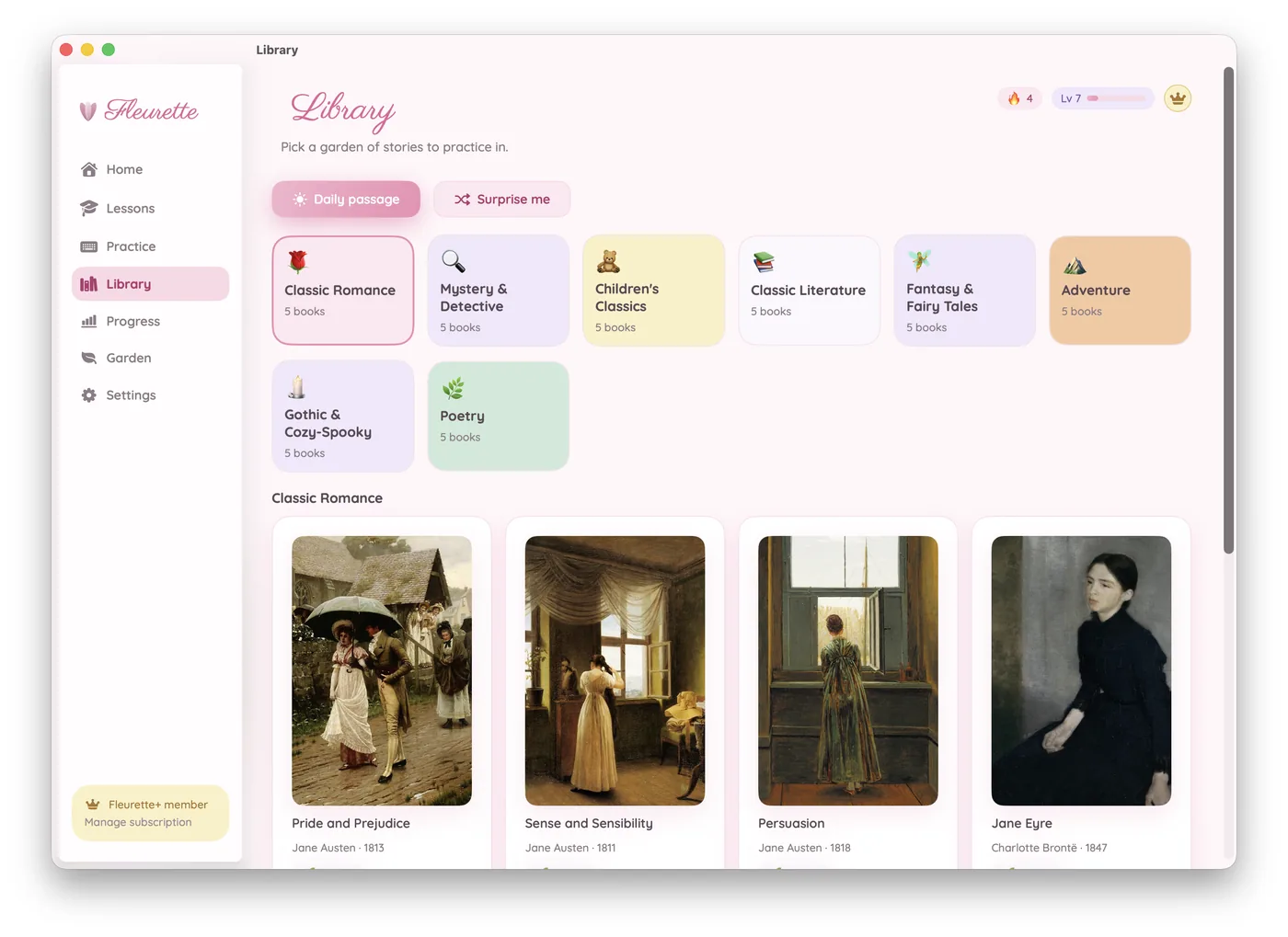Click the magnifying glass Mystery icon
This screenshot has width=1288, height=937.
click(x=453, y=261)
